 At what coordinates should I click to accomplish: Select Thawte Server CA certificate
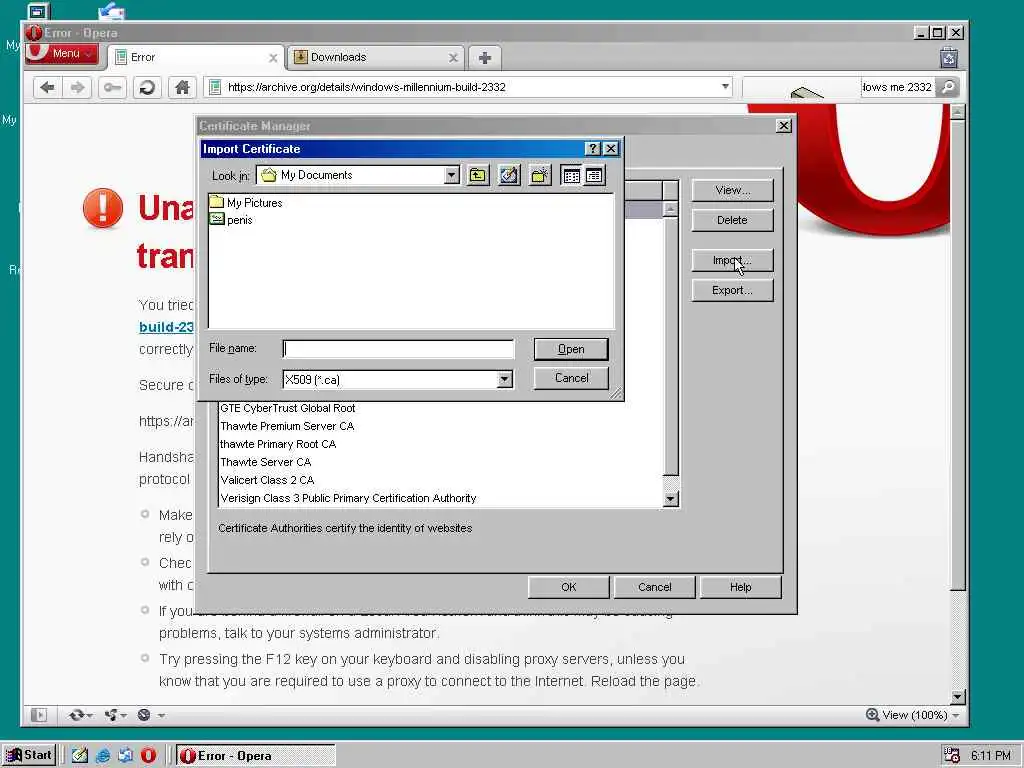pyautogui.click(x=266, y=462)
